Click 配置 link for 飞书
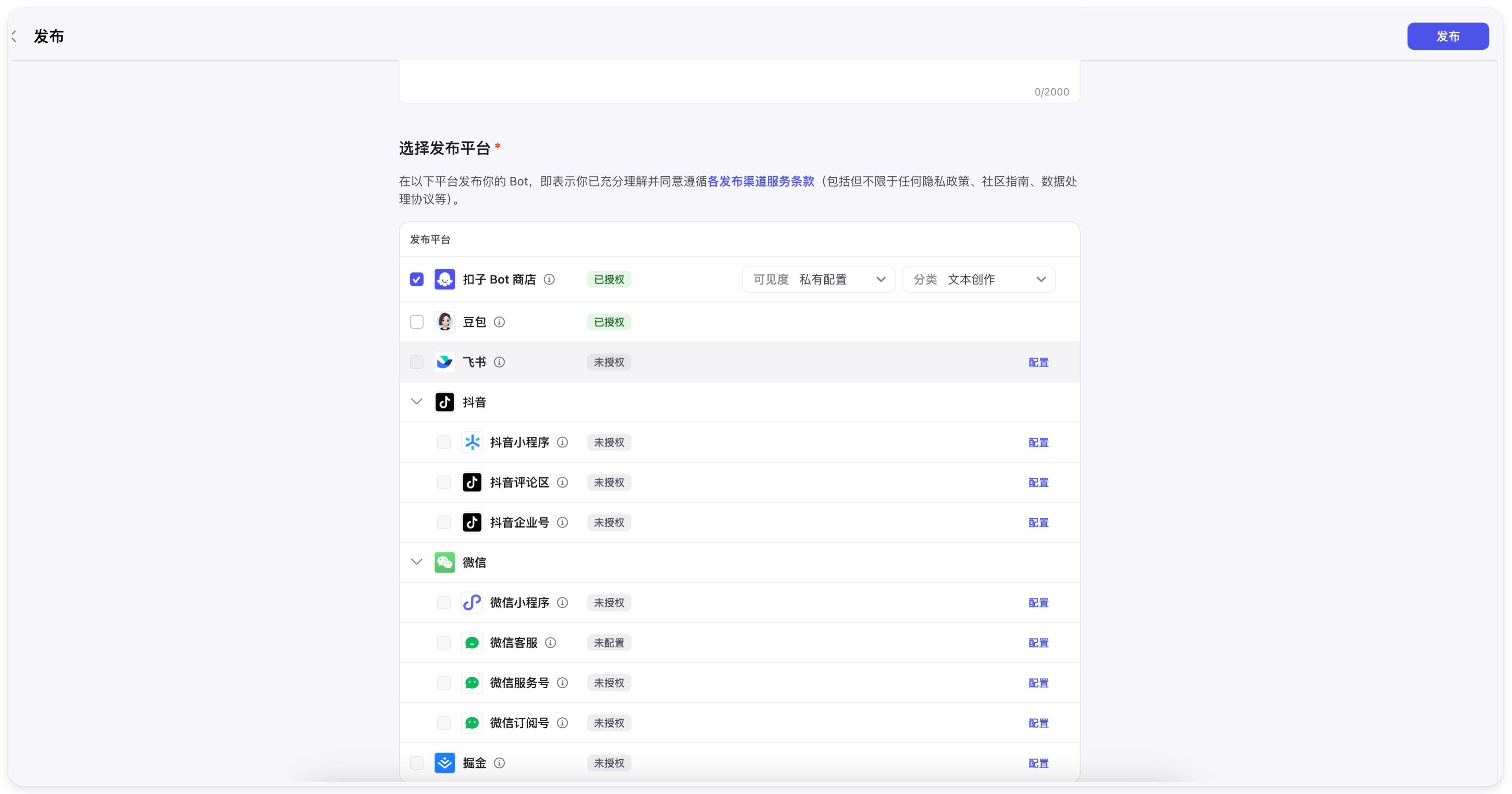 tap(1038, 362)
